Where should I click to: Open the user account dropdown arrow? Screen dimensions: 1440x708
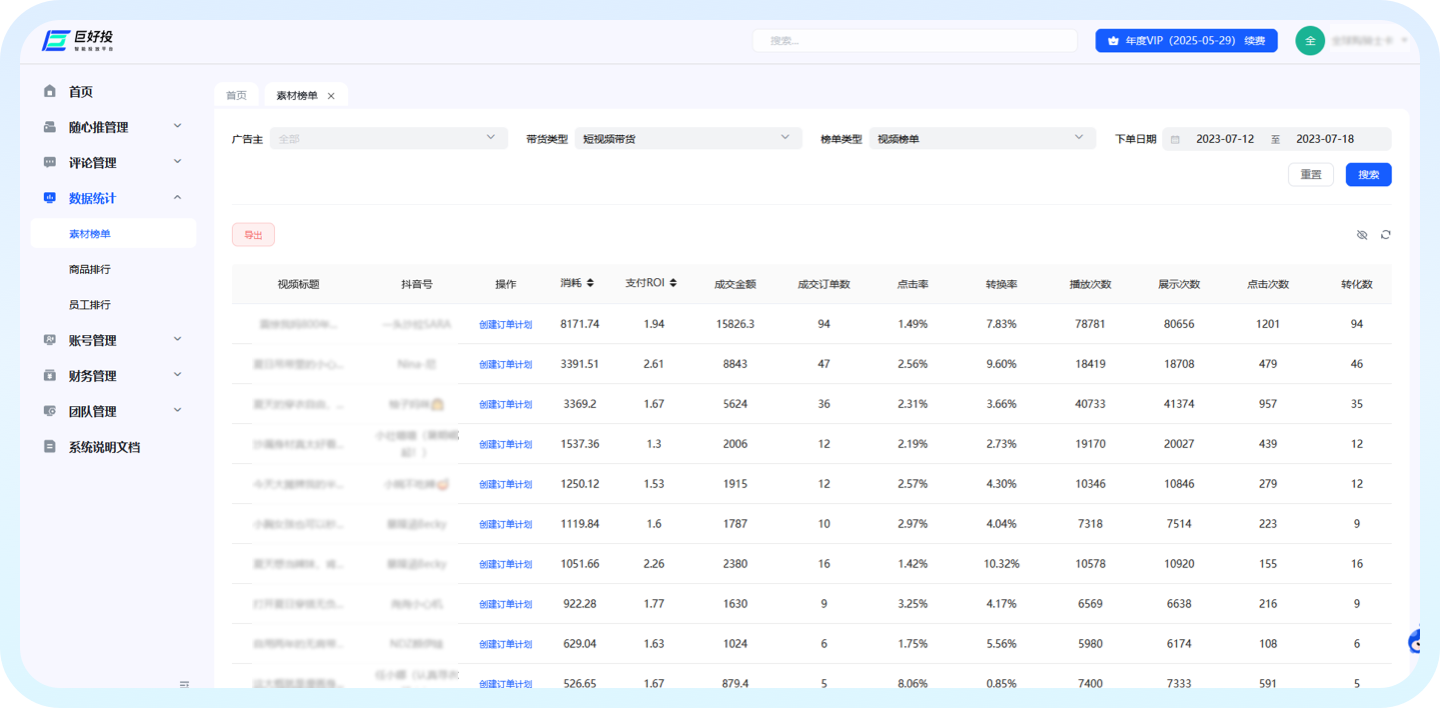pyautogui.click(x=1404, y=40)
